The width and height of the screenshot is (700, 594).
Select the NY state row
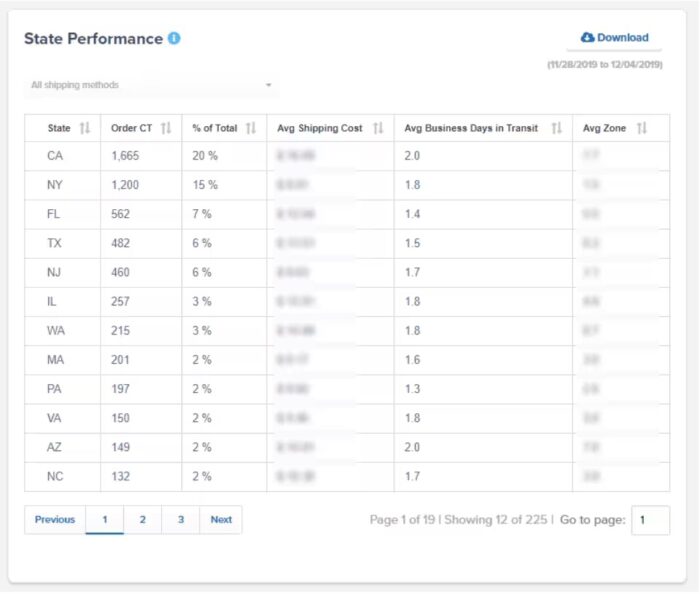pyautogui.click(x=55, y=185)
